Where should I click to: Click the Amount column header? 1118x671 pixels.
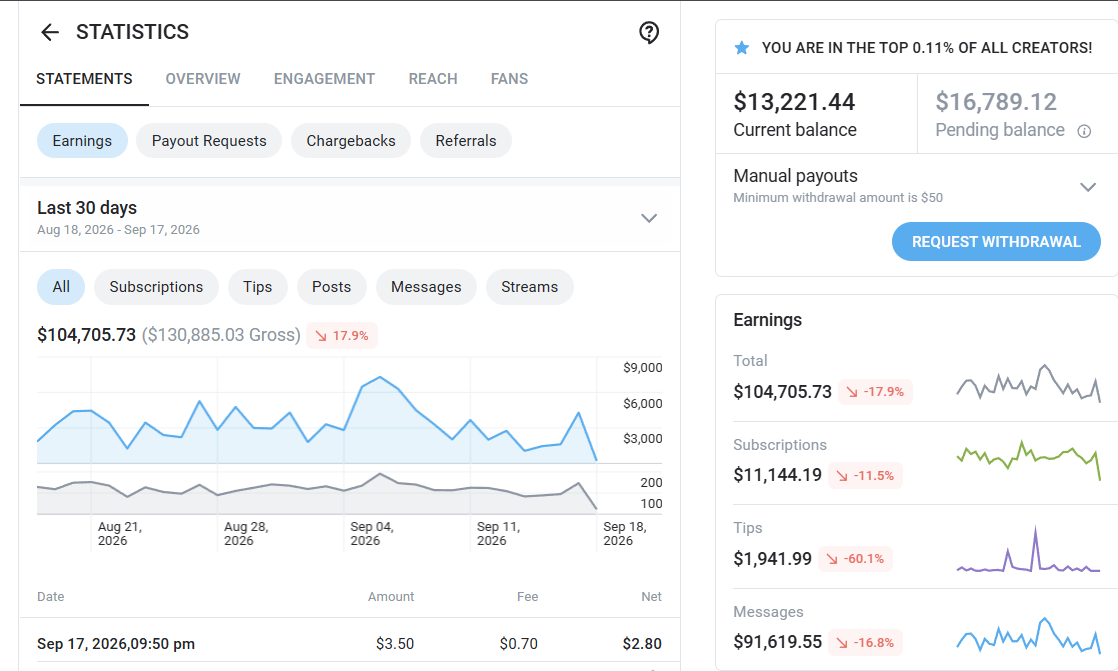point(391,597)
